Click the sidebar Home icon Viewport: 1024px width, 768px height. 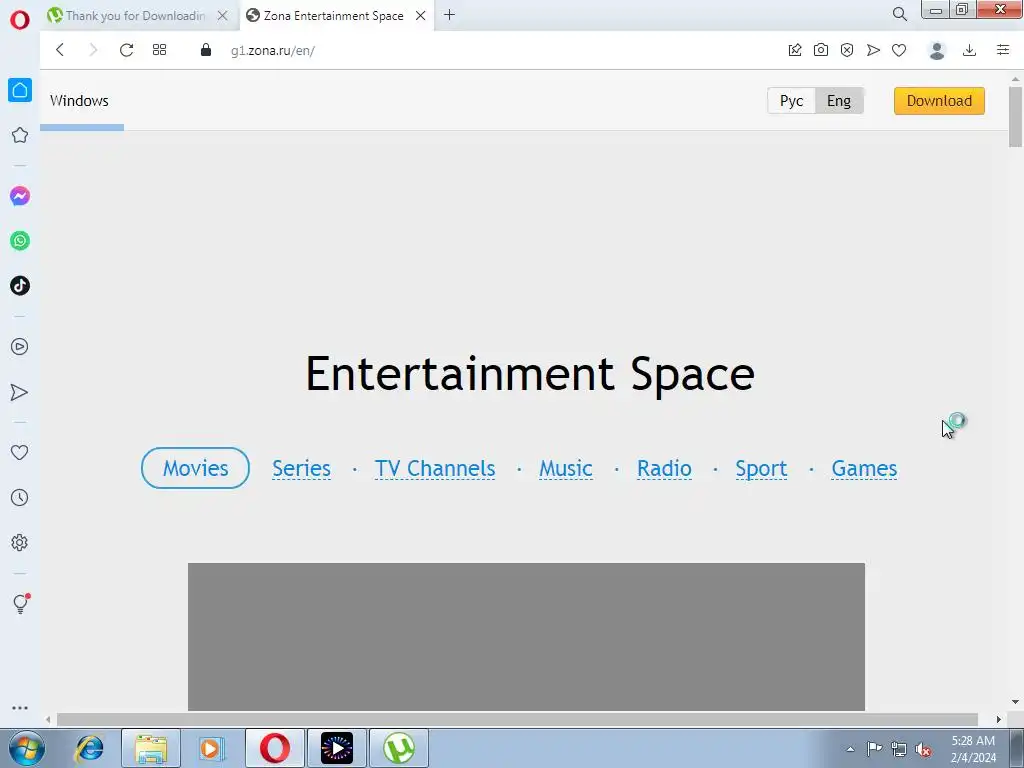(x=20, y=90)
